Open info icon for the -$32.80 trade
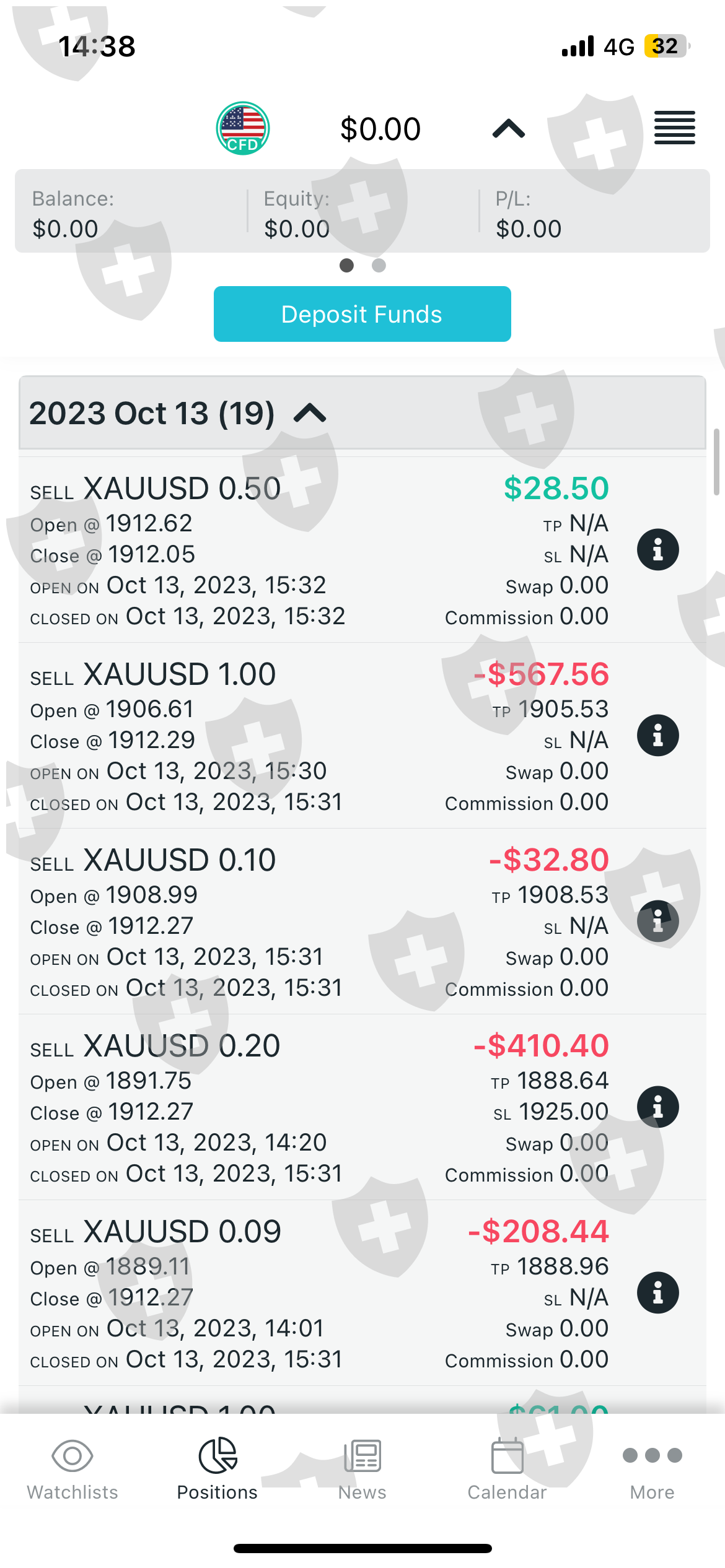Image resolution: width=725 pixels, height=1568 pixels. [x=657, y=921]
